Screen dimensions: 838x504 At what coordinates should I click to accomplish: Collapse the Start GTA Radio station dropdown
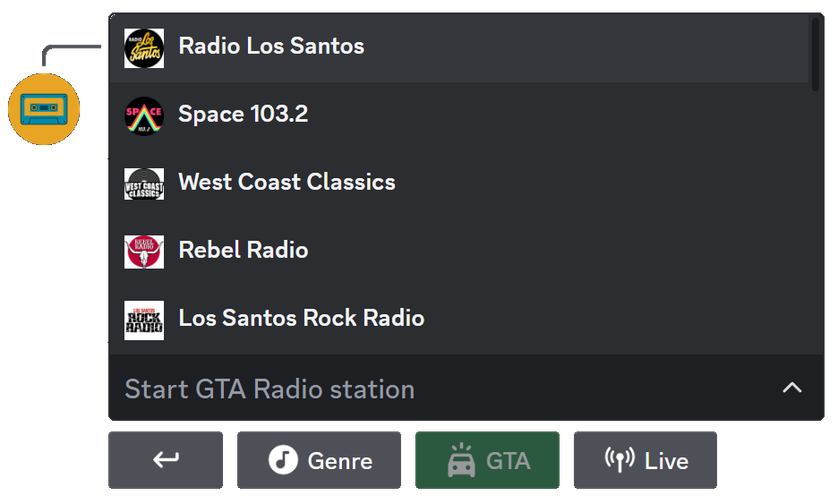pyautogui.click(x=466, y=387)
